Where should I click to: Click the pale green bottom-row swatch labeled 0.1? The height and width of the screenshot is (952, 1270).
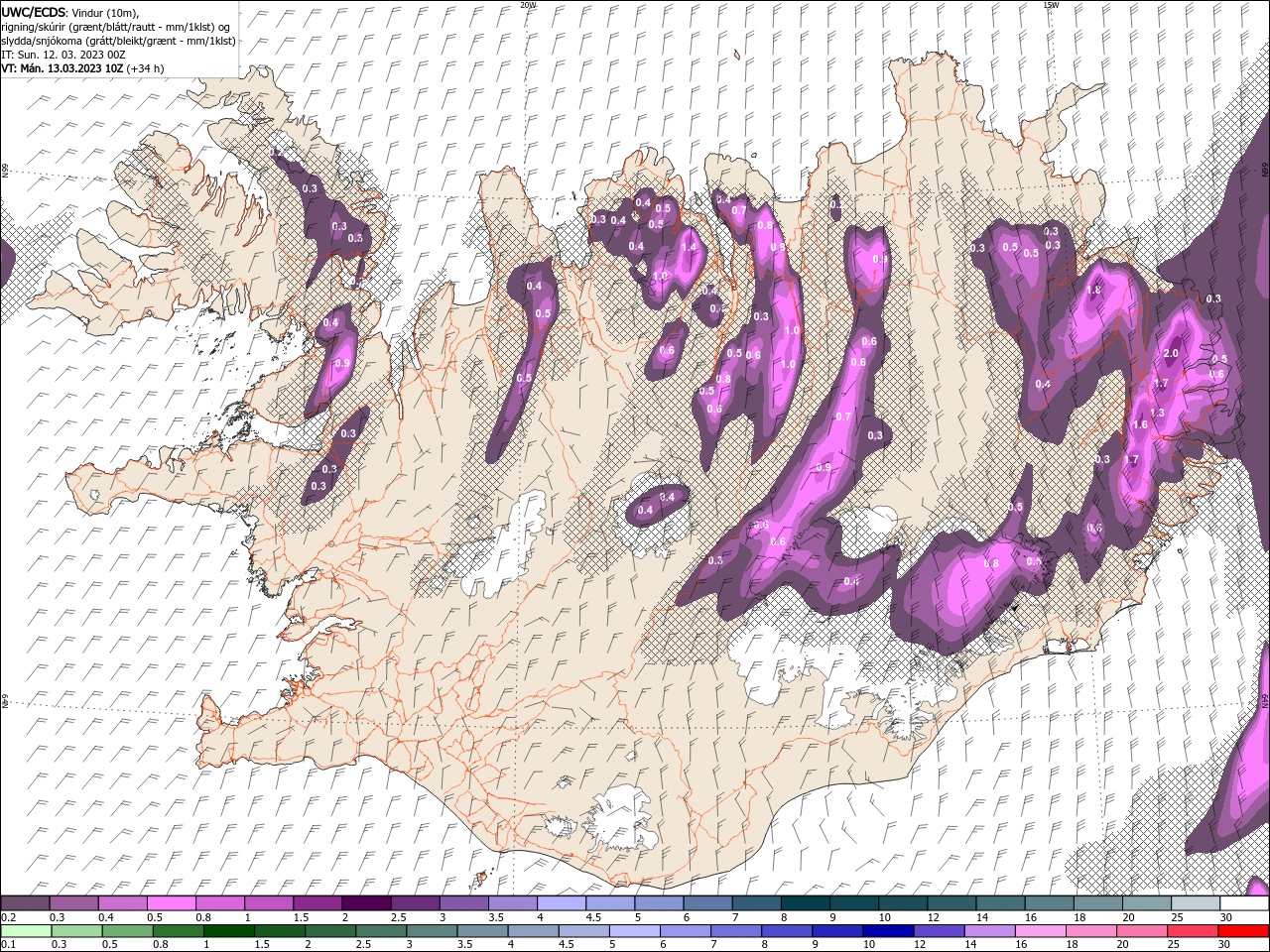pos(25,931)
